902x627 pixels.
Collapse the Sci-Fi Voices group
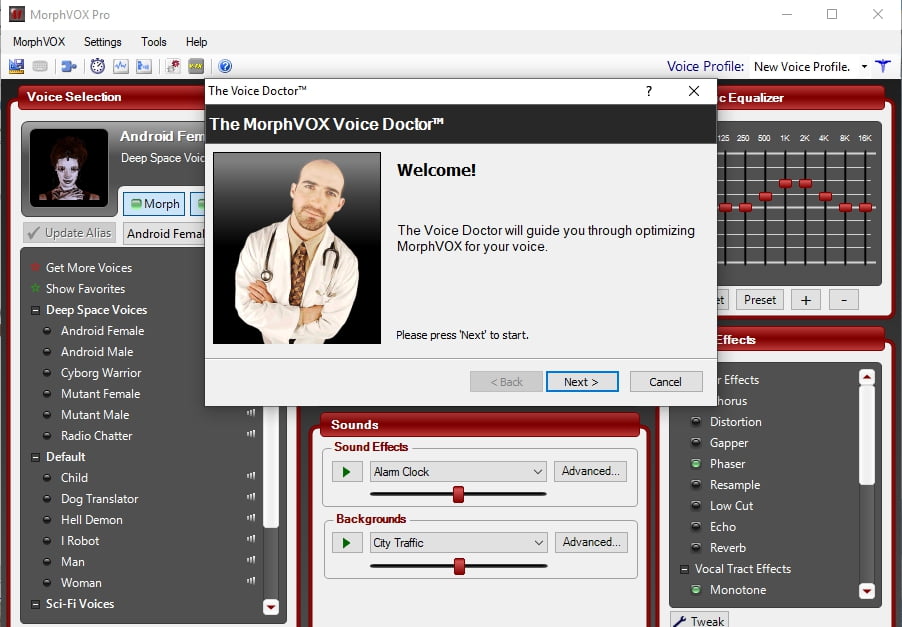(x=35, y=604)
